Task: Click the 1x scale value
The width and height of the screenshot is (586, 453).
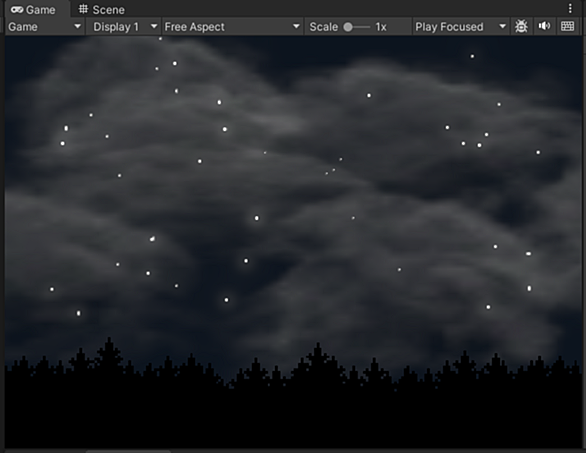Action: click(x=381, y=27)
